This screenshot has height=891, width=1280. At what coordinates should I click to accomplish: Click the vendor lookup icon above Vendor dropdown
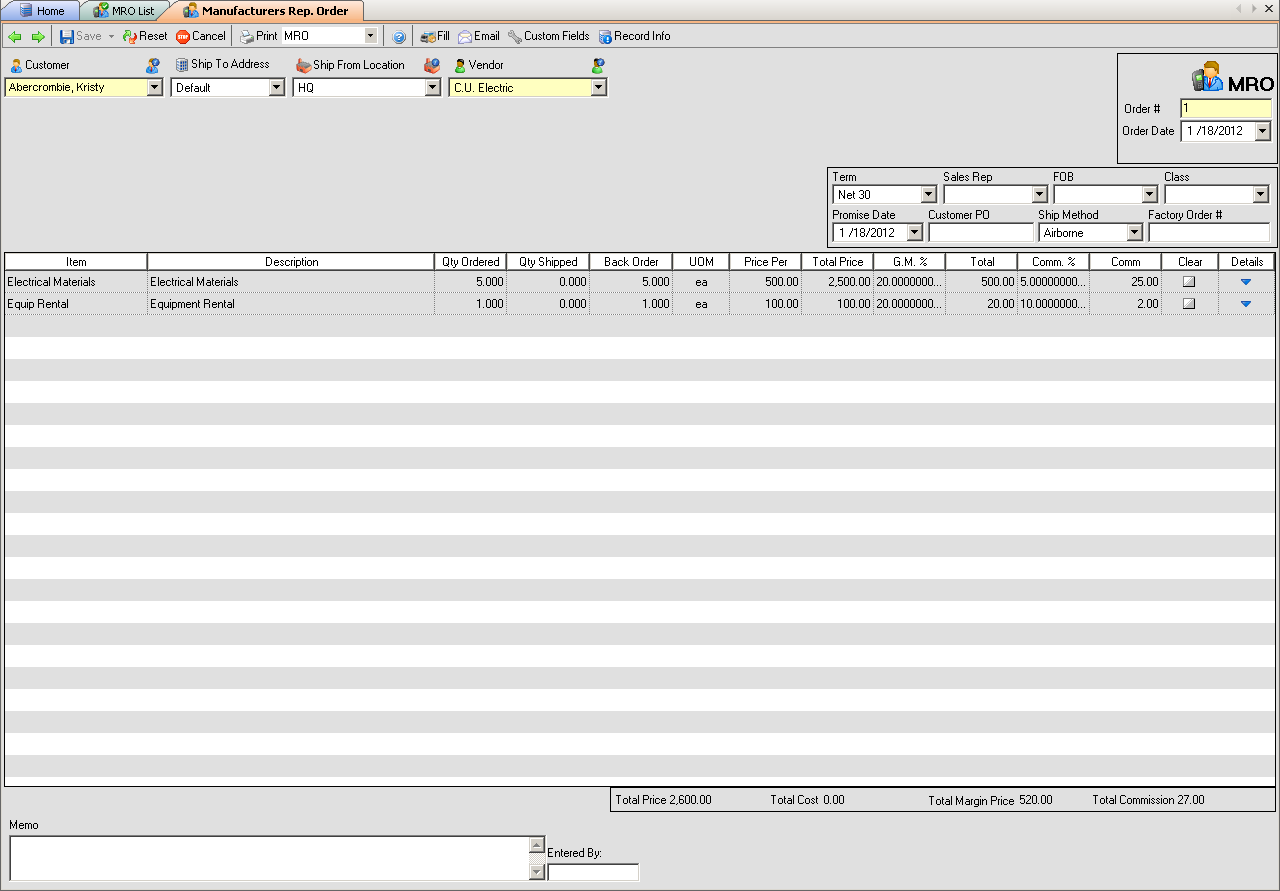[x=598, y=66]
